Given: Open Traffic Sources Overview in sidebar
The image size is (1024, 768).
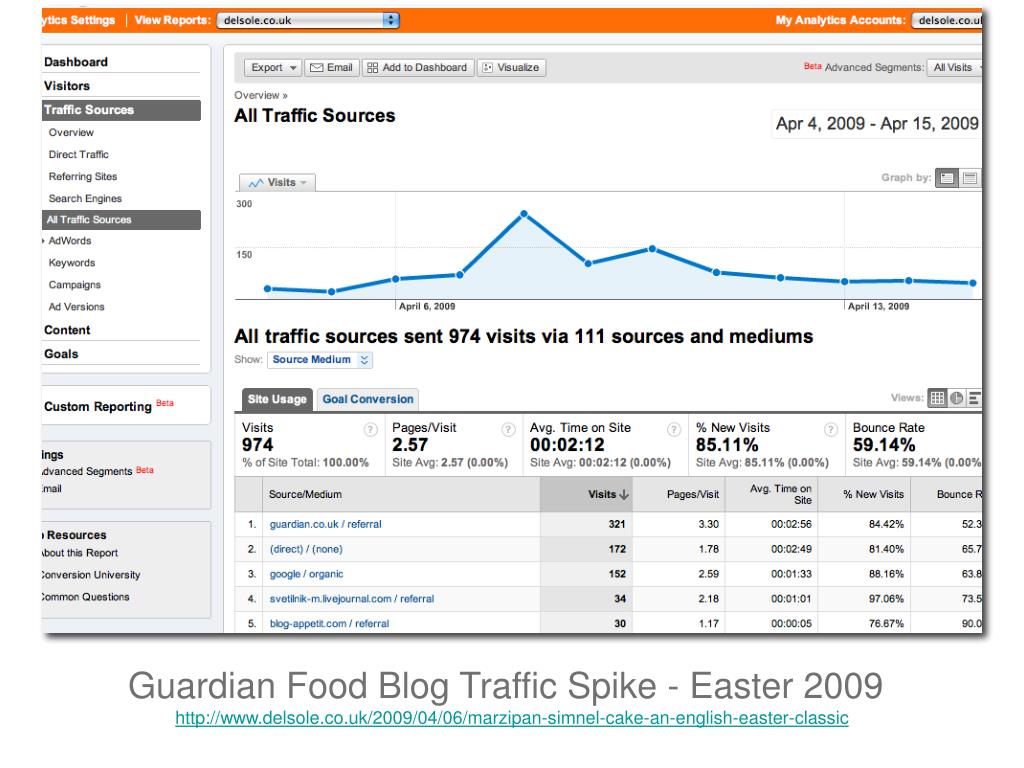Looking at the screenshot, I should click(x=71, y=133).
